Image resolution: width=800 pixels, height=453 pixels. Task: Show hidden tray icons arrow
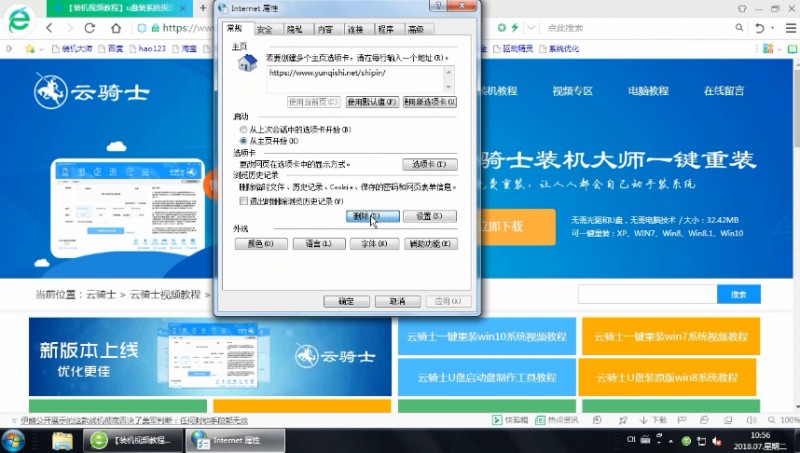click(x=670, y=441)
